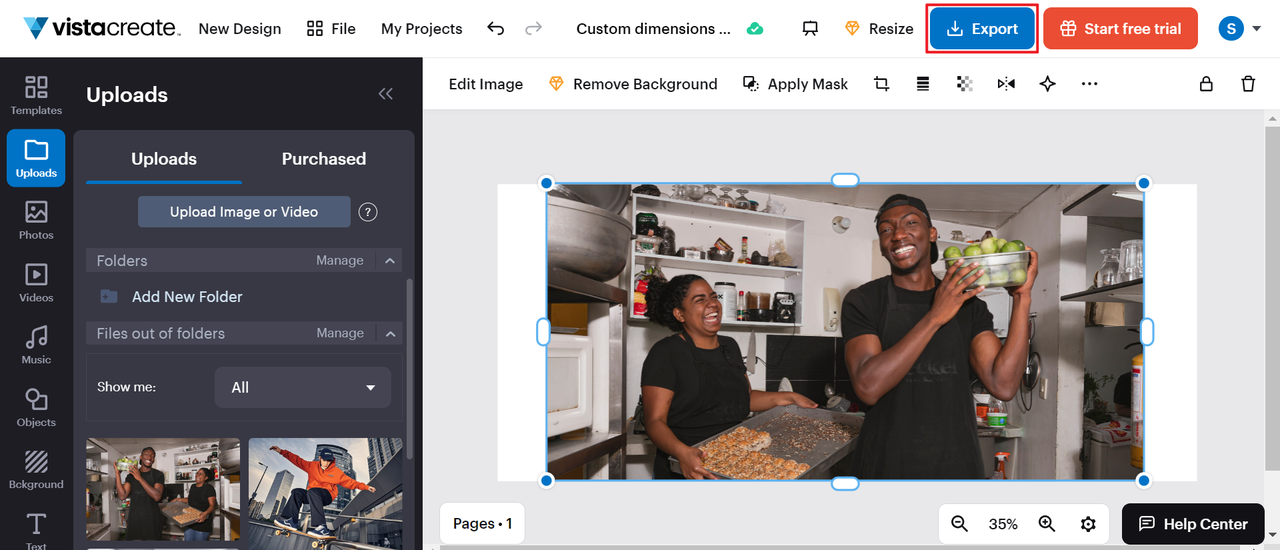Open the Text sidebar tool
This screenshot has height=550, width=1280.
(x=36, y=530)
